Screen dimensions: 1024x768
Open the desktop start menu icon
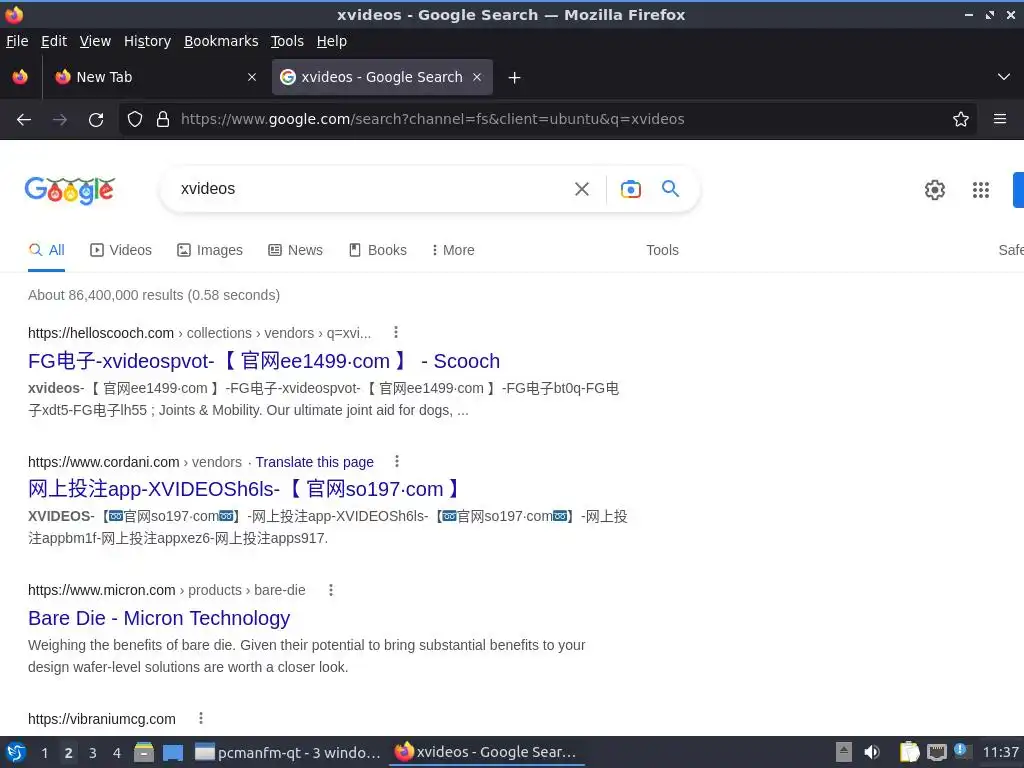point(16,752)
